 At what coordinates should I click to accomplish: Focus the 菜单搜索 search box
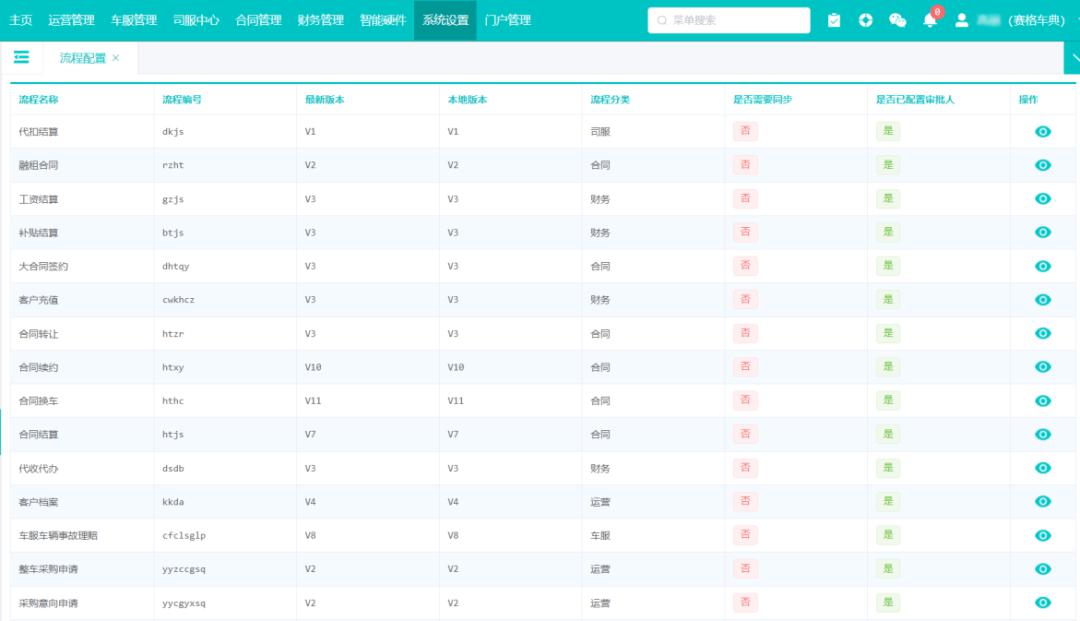(729, 21)
